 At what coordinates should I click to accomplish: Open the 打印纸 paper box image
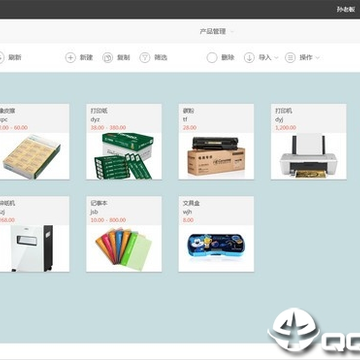coord(124,156)
